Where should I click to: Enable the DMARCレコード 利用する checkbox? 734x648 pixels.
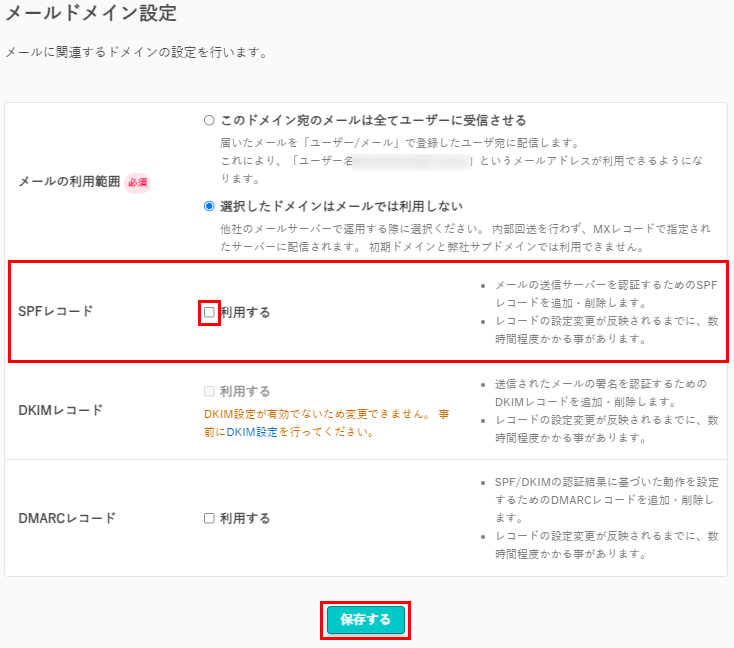click(x=209, y=518)
